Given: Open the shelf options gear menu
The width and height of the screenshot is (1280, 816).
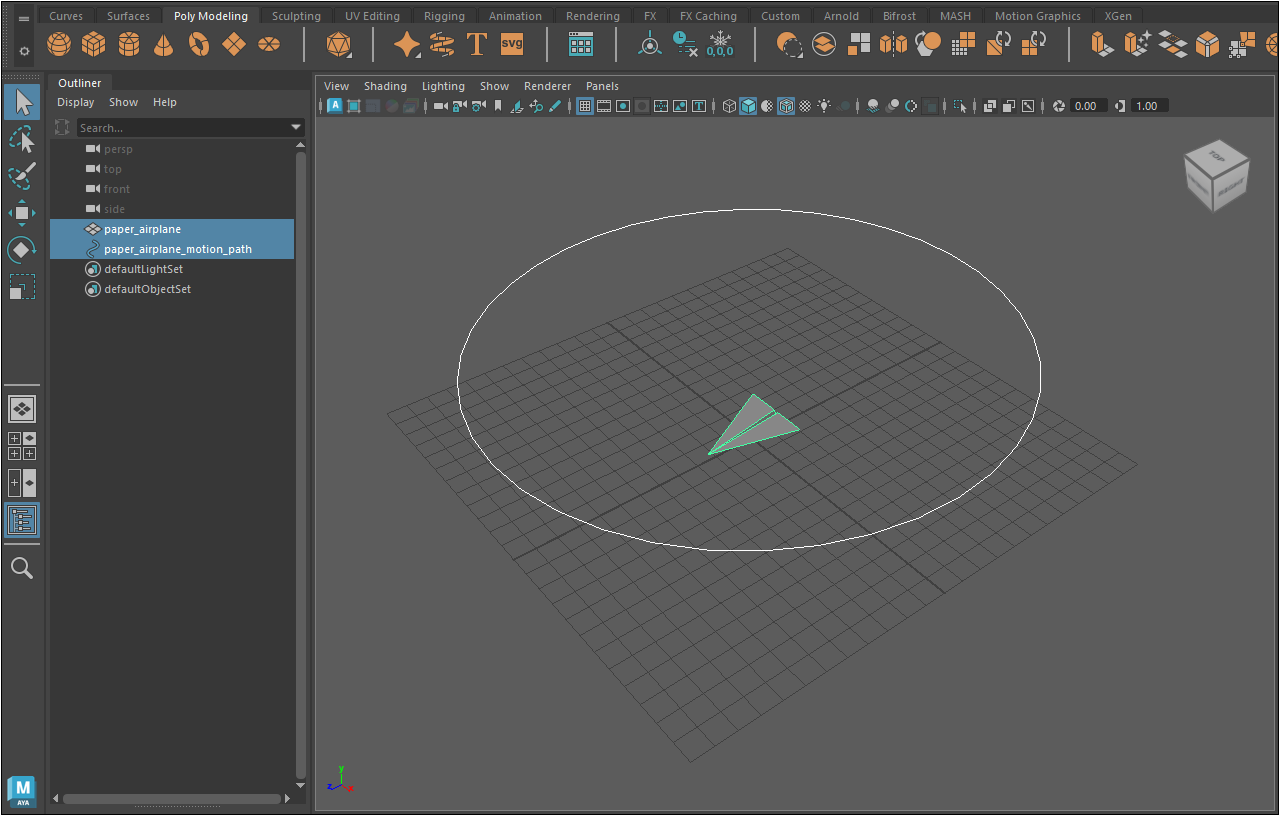Looking at the screenshot, I should pos(24,50).
